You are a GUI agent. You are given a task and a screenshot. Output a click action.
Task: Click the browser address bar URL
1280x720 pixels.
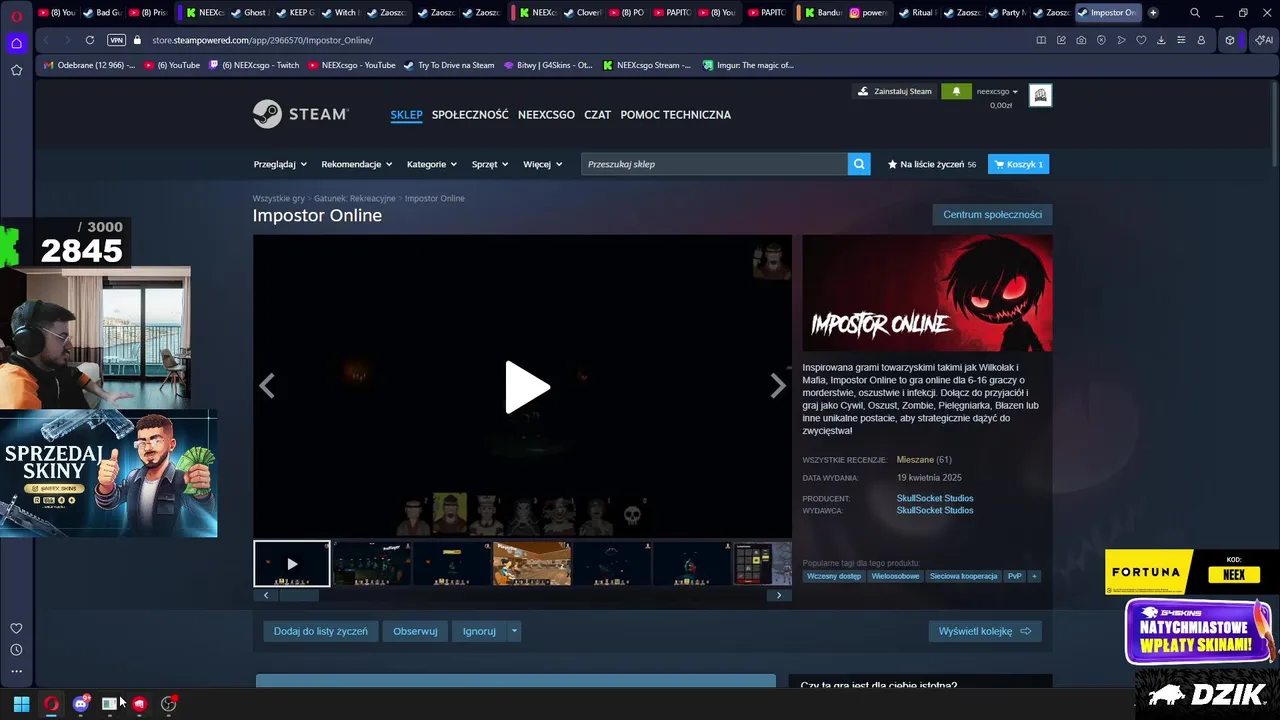[x=262, y=40]
